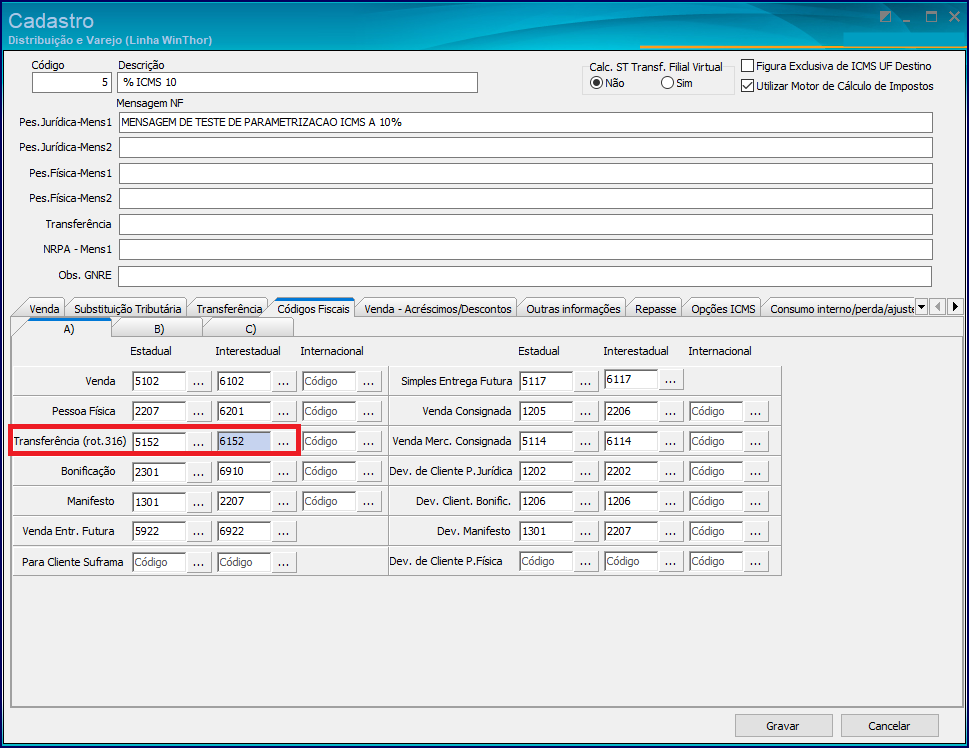The width and height of the screenshot is (969, 748).
Task: Open lookup for Venda Consignada Estadual 1205
Action: [585, 411]
